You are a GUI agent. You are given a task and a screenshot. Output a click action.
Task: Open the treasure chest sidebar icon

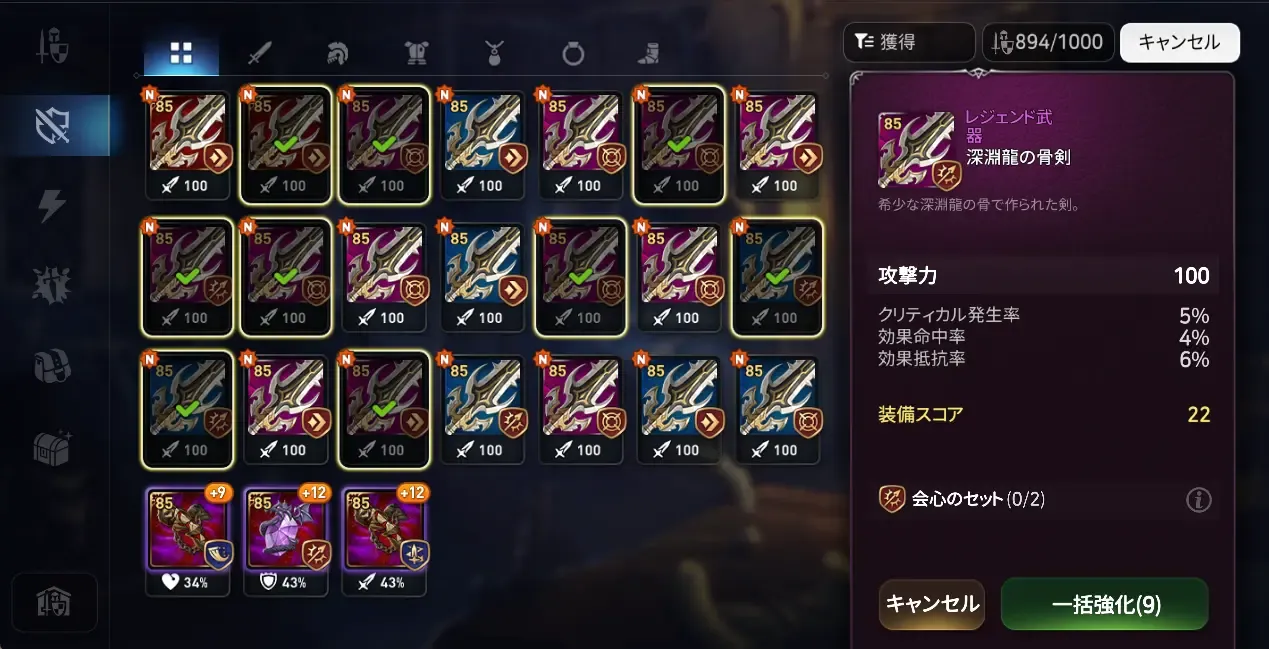(x=53, y=446)
